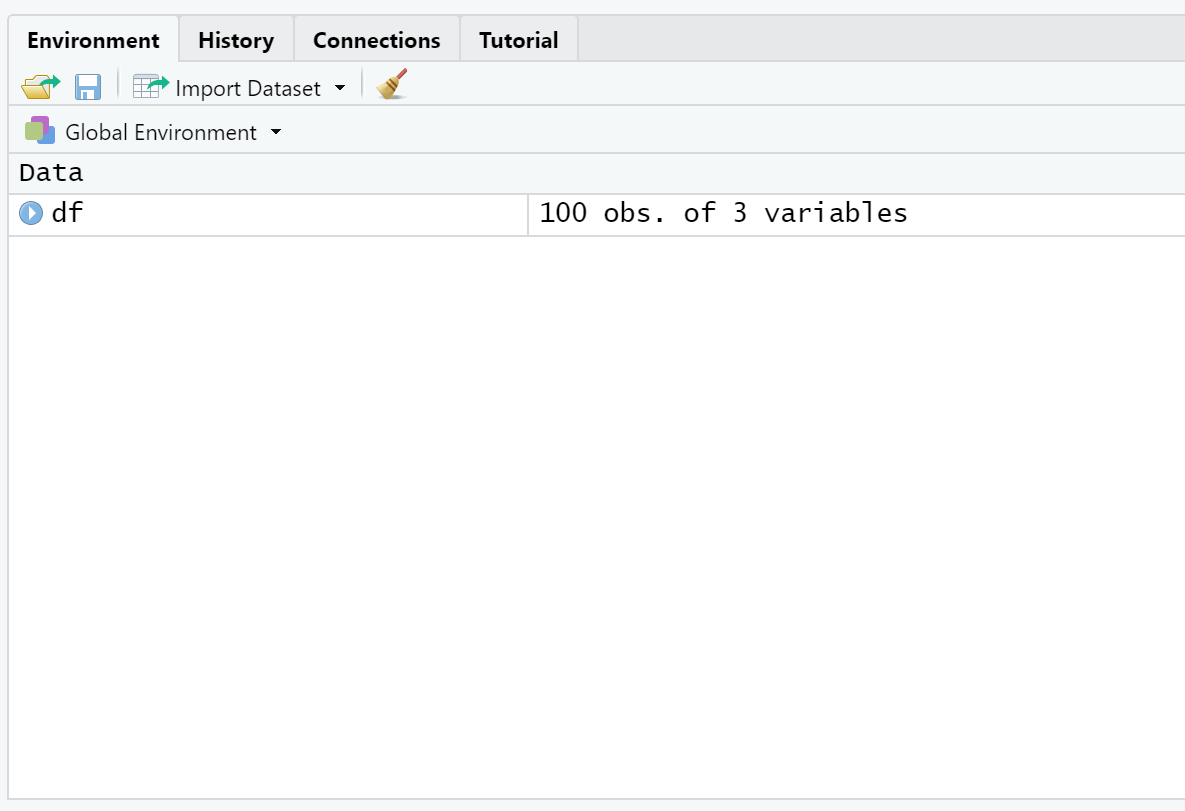View df via "100 obs. of 3 variables"

coord(723,213)
